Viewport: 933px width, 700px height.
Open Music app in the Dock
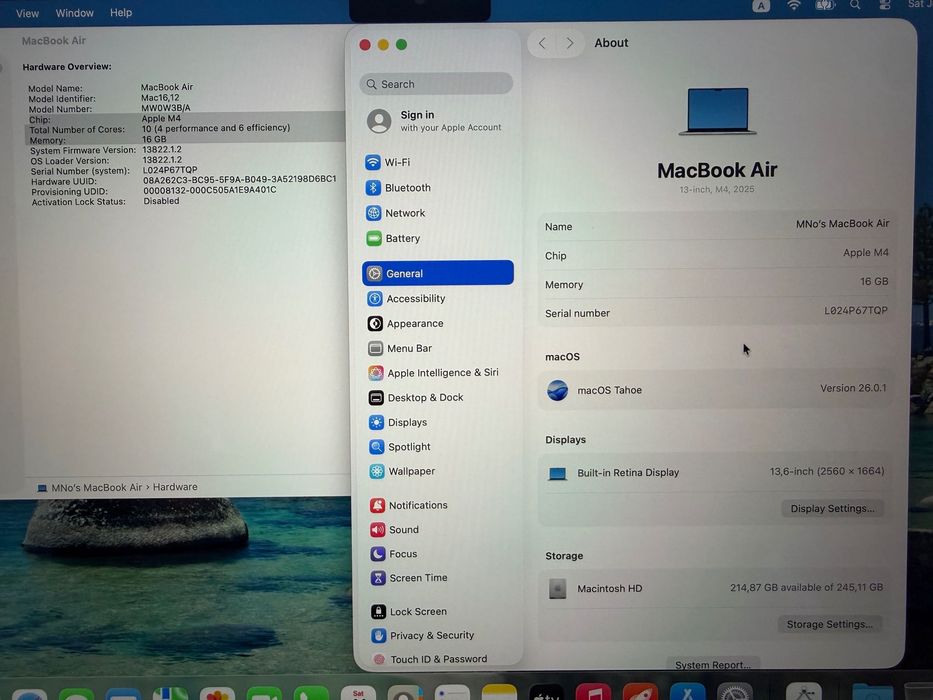(x=593, y=692)
